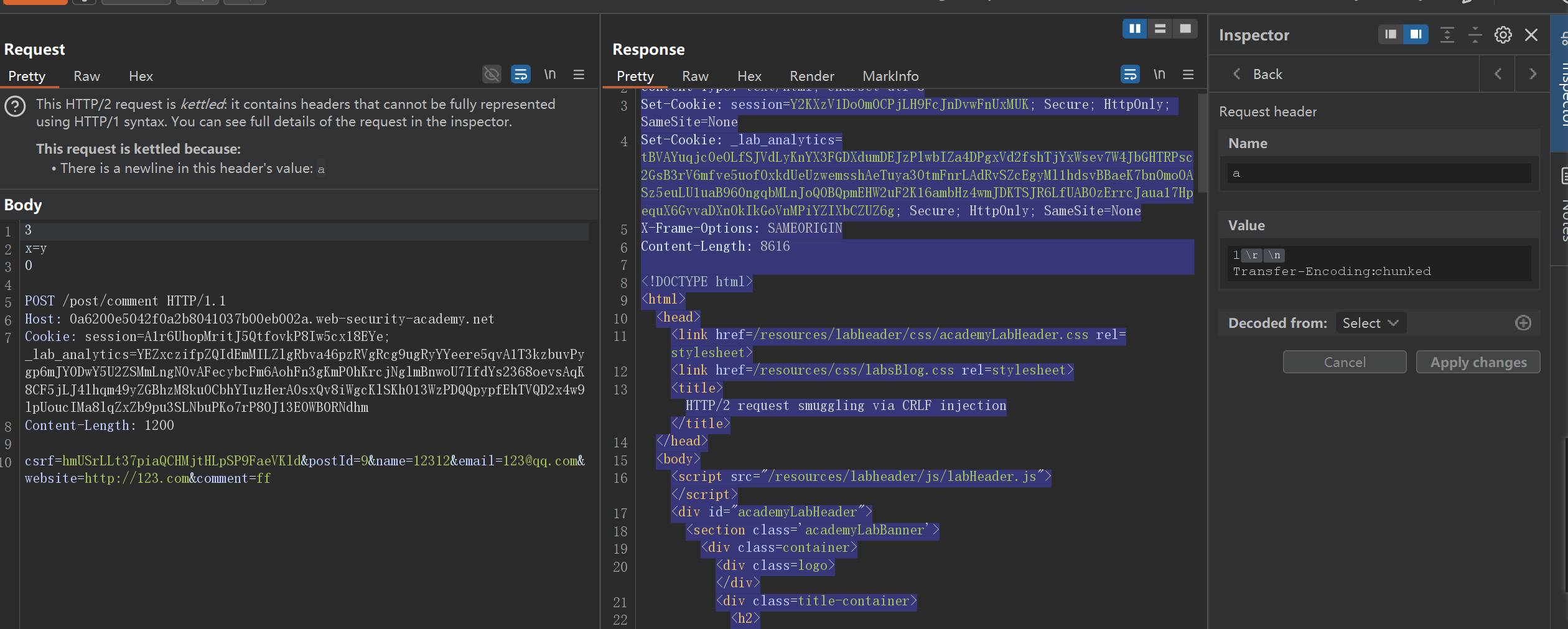Click Content-Length: 8616 in response

tap(715, 246)
